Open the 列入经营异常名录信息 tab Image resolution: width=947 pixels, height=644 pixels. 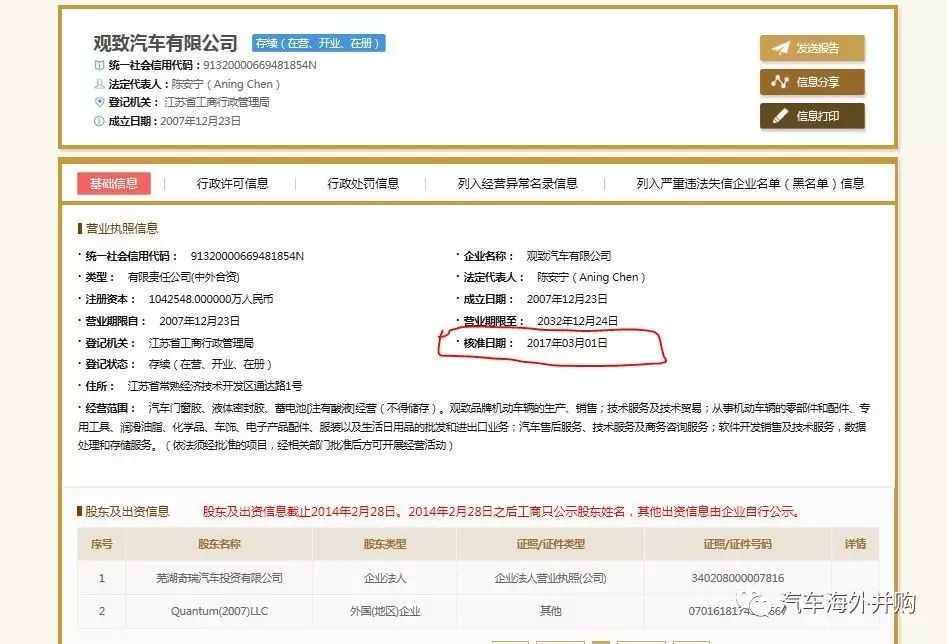[x=518, y=183]
